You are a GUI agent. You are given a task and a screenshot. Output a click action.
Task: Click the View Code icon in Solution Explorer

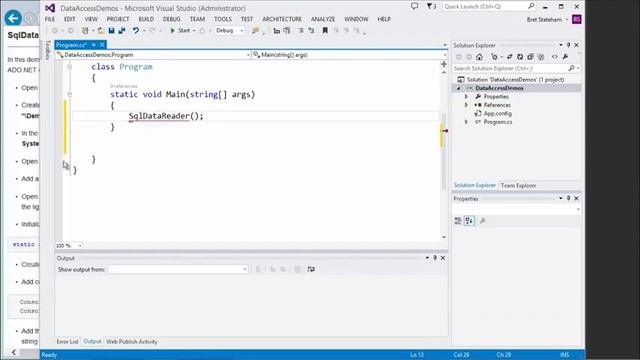coord(554,57)
